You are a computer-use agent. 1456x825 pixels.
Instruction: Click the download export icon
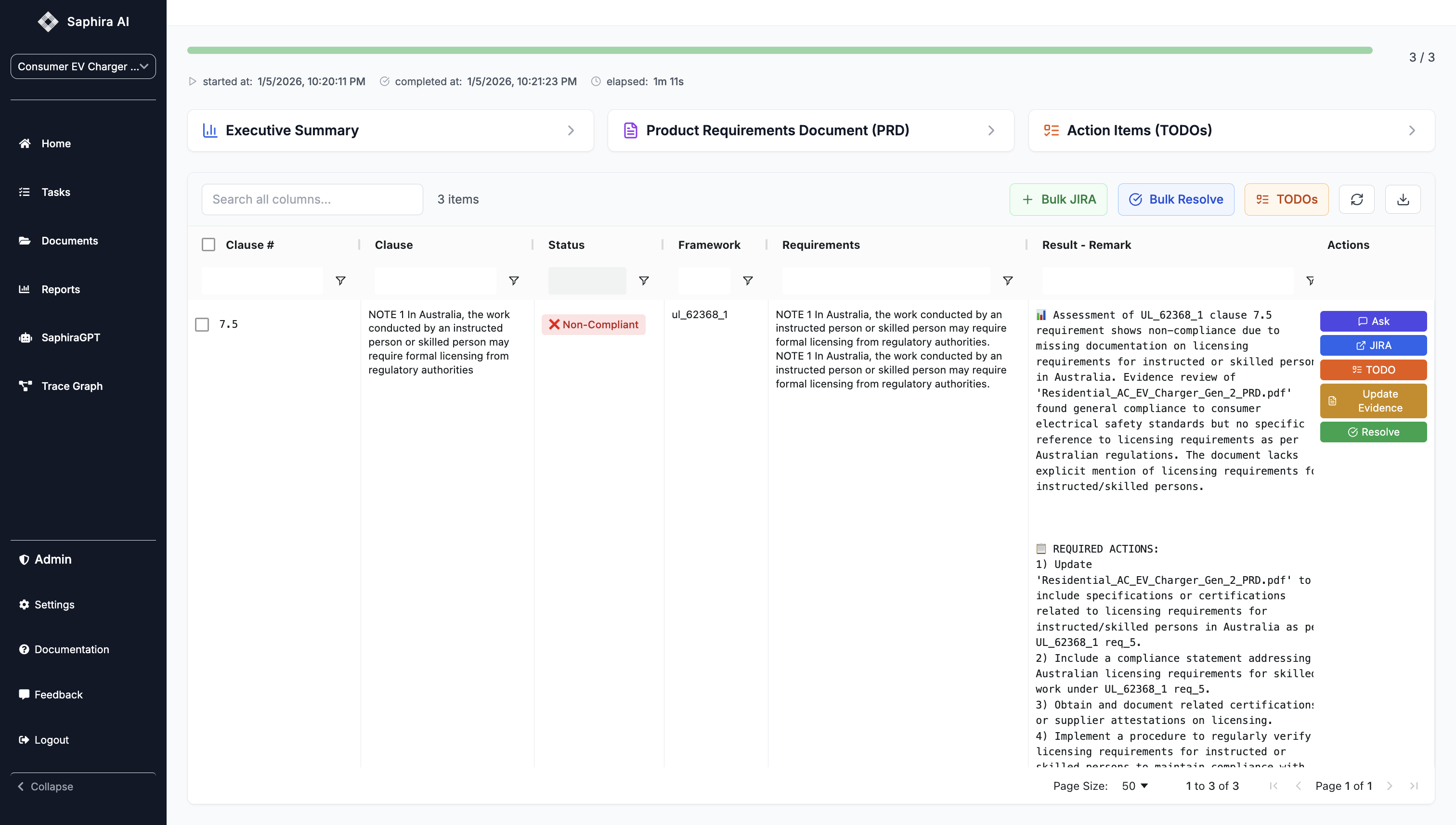coord(1403,199)
